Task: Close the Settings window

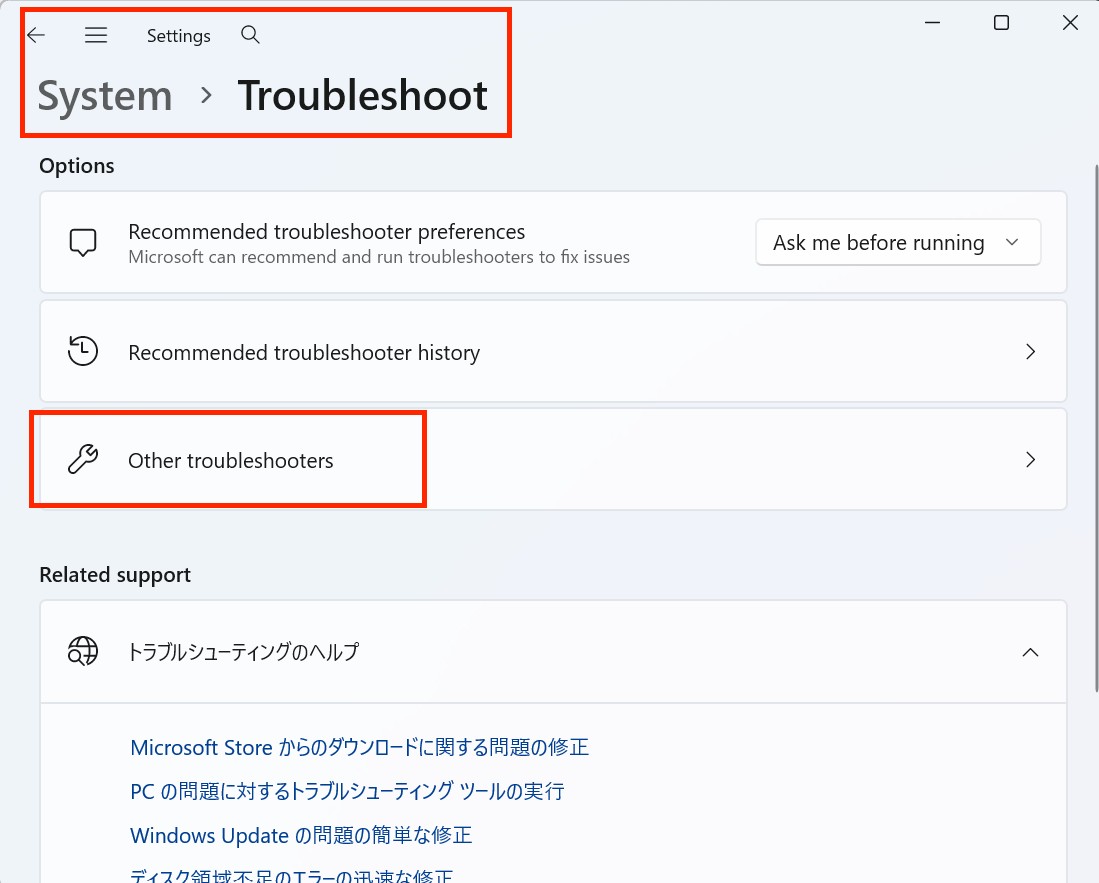Action: coord(1070,22)
